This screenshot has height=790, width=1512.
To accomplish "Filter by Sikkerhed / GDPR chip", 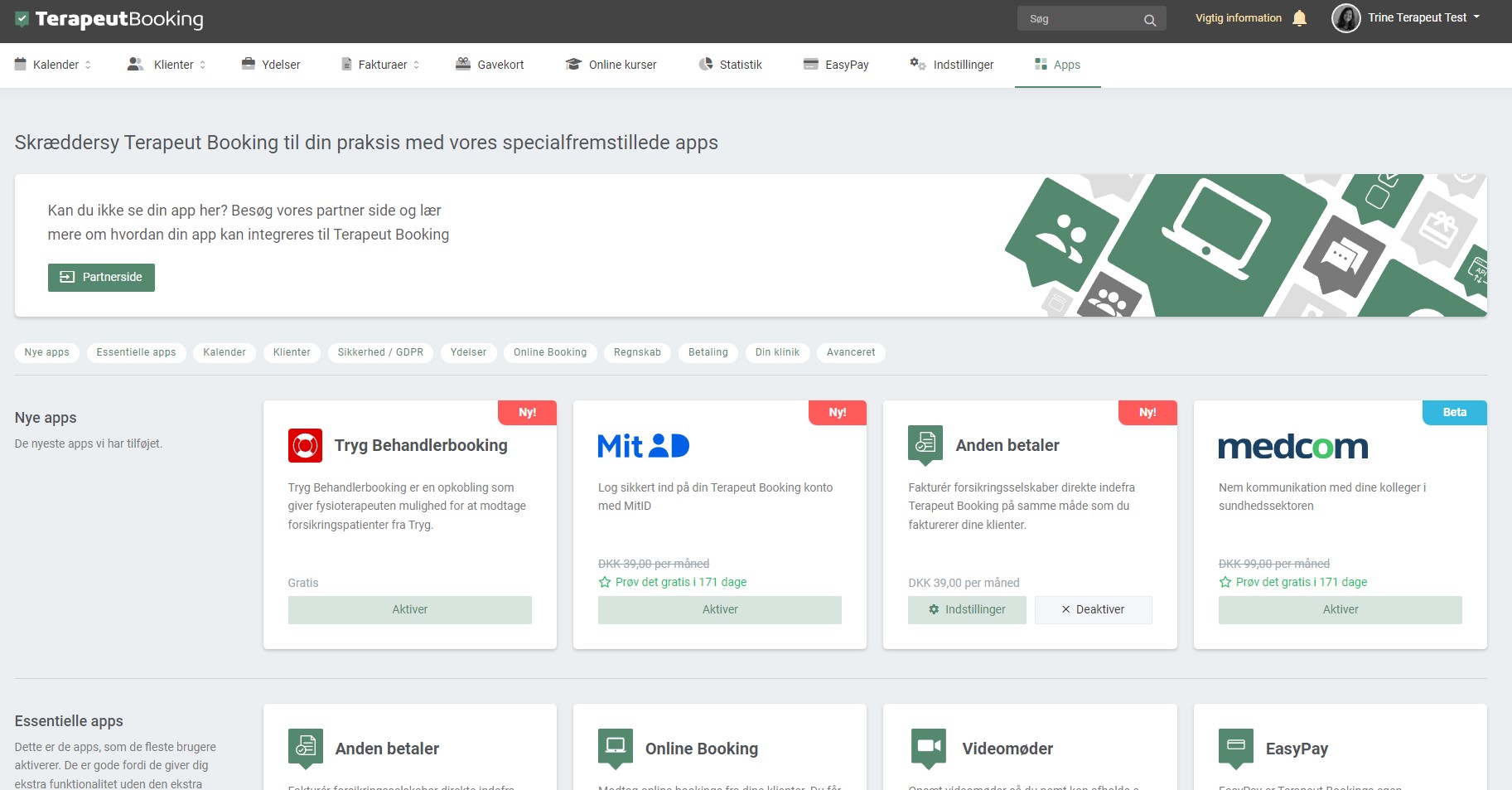I will click(x=380, y=352).
